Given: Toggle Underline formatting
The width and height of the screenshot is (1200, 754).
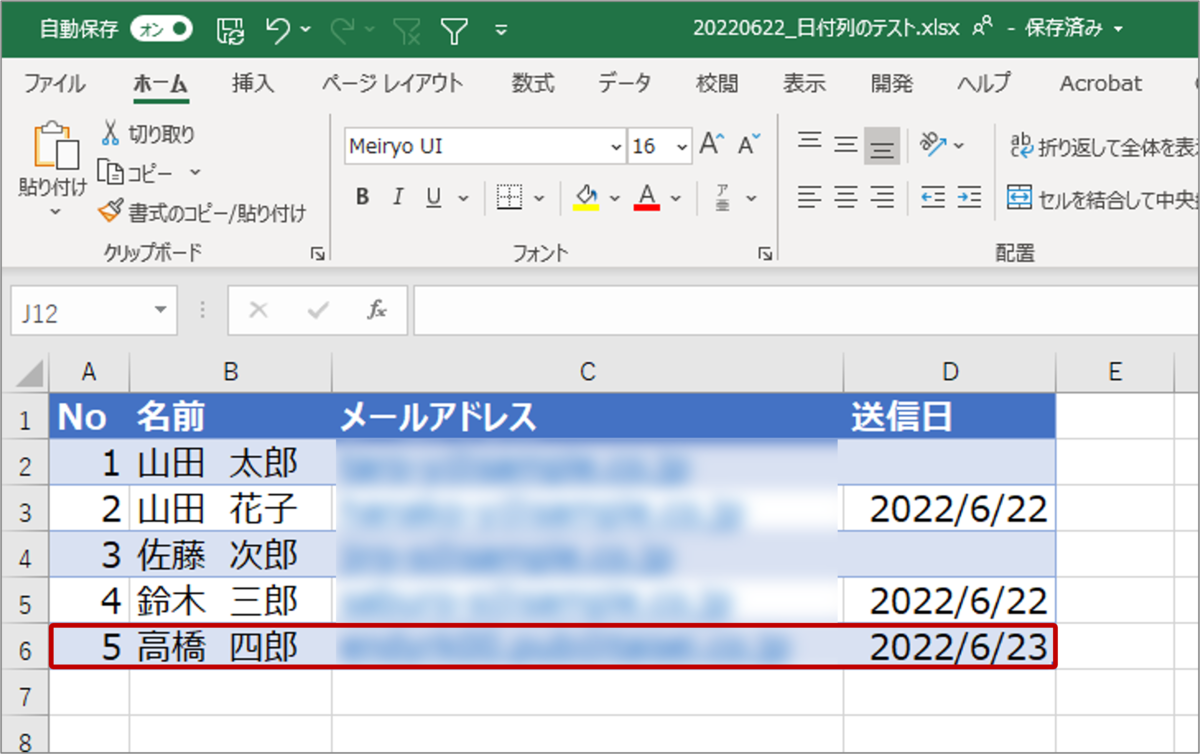Looking at the screenshot, I should pyautogui.click(x=433, y=197).
